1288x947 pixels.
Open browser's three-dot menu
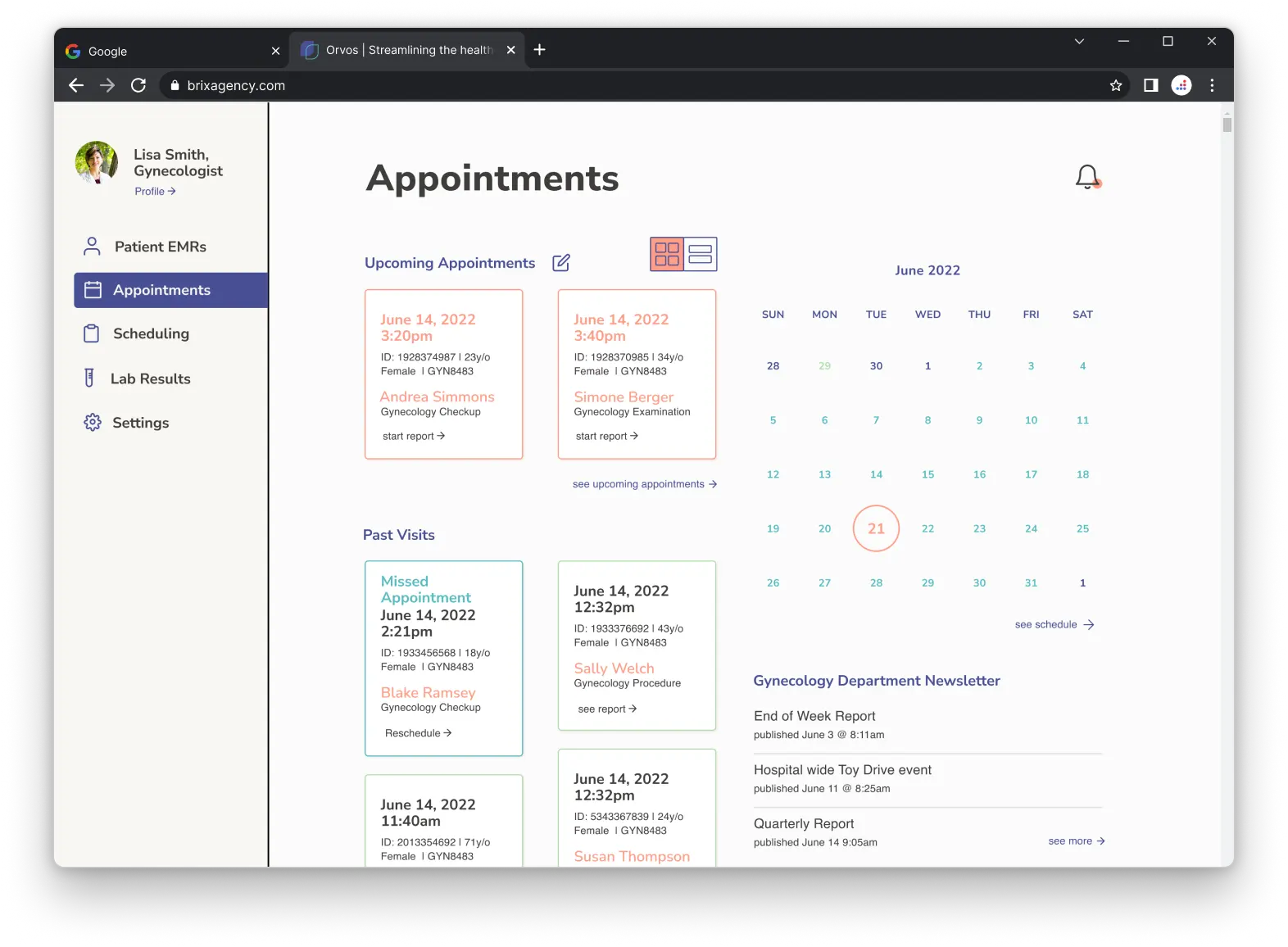point(1212,85)
